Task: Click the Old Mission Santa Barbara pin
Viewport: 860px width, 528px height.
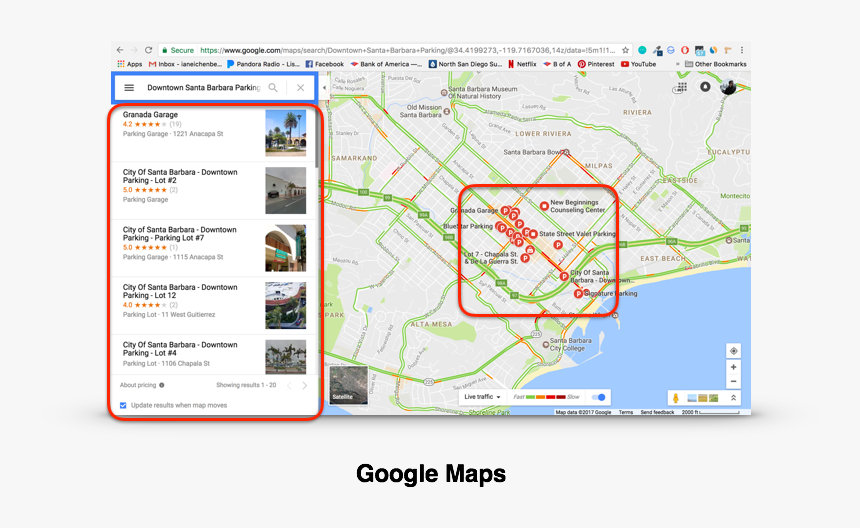Action: coord(446,111)
